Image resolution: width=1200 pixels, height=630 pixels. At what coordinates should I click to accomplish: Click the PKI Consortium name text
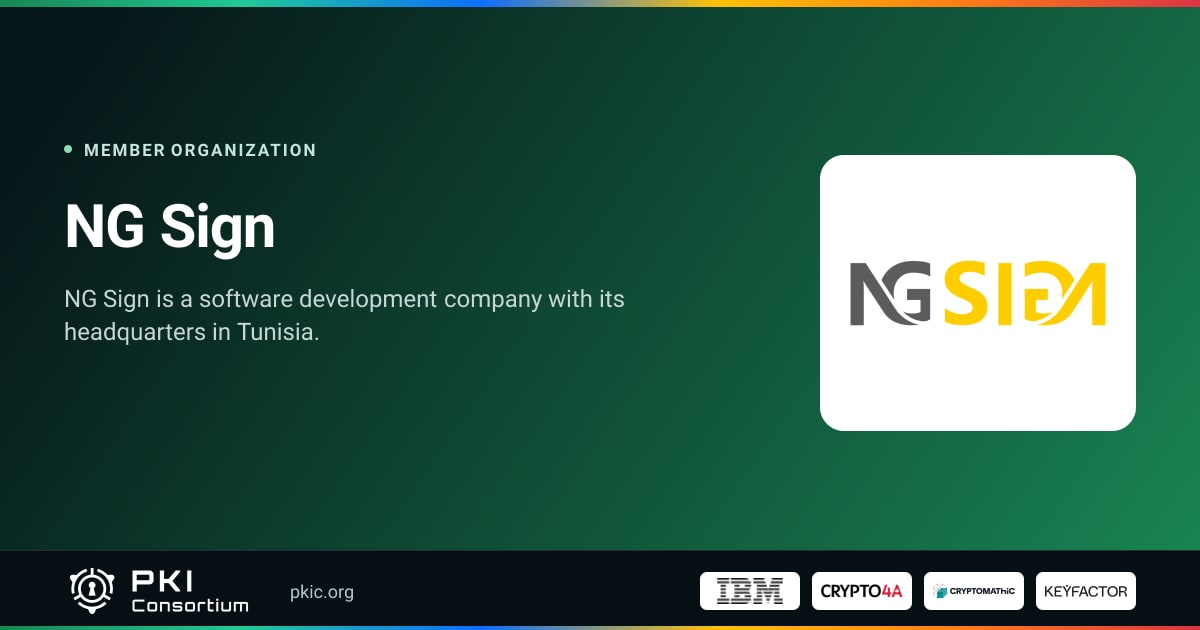click(x=190, y=591)
